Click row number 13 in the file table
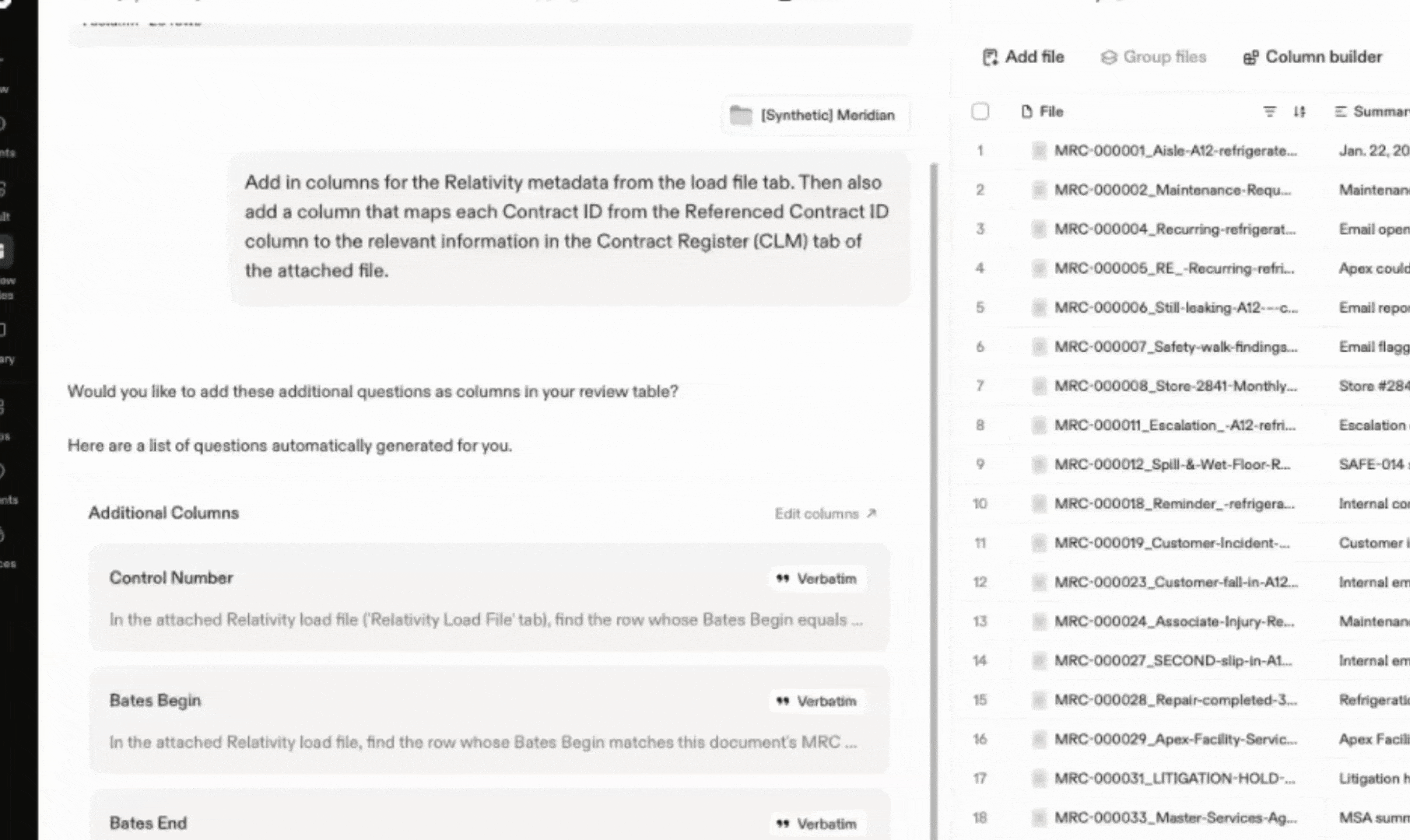Screen dimensions: 1410x840 tap(980, 621)
